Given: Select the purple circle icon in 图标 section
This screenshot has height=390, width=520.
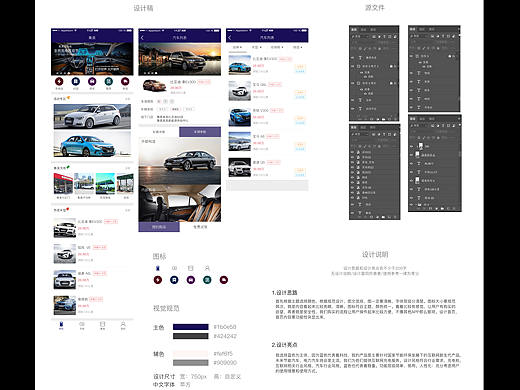Looking at the screenshot, I should (191, 280).
